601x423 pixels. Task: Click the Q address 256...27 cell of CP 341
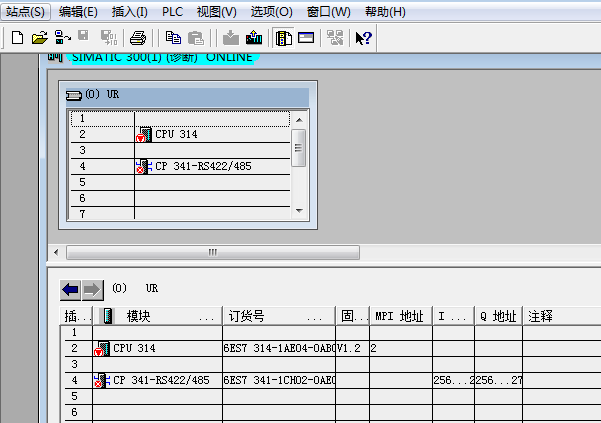coord(498,380)
